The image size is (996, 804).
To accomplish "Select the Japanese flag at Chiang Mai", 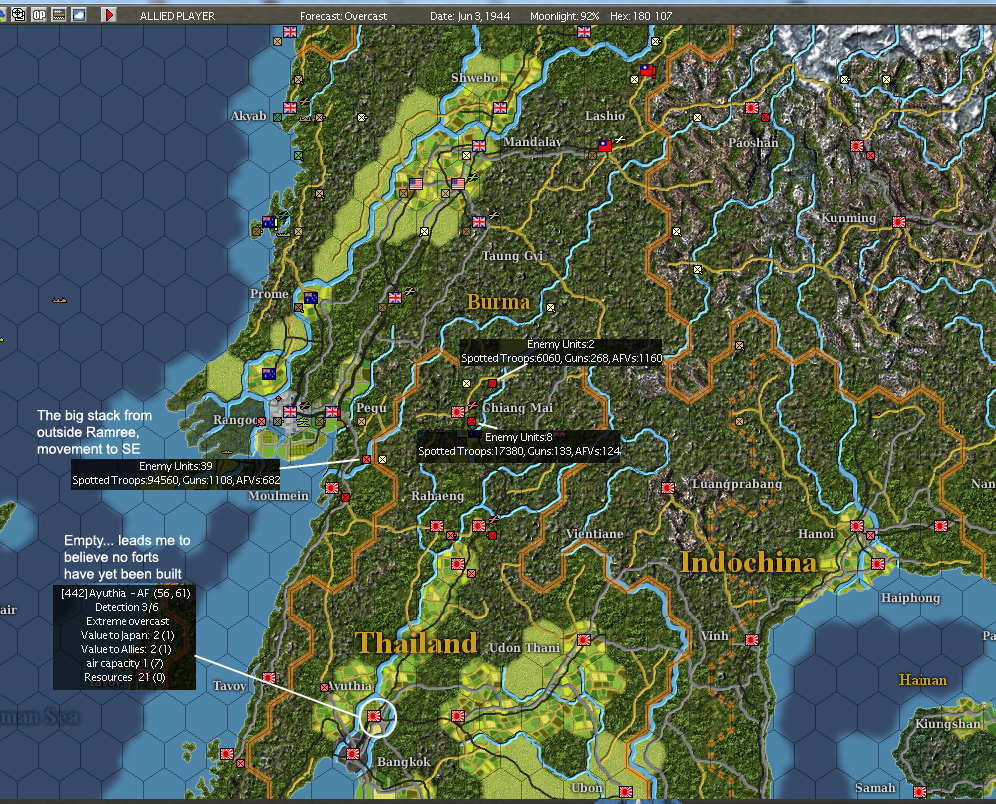I will pos(458,412).
